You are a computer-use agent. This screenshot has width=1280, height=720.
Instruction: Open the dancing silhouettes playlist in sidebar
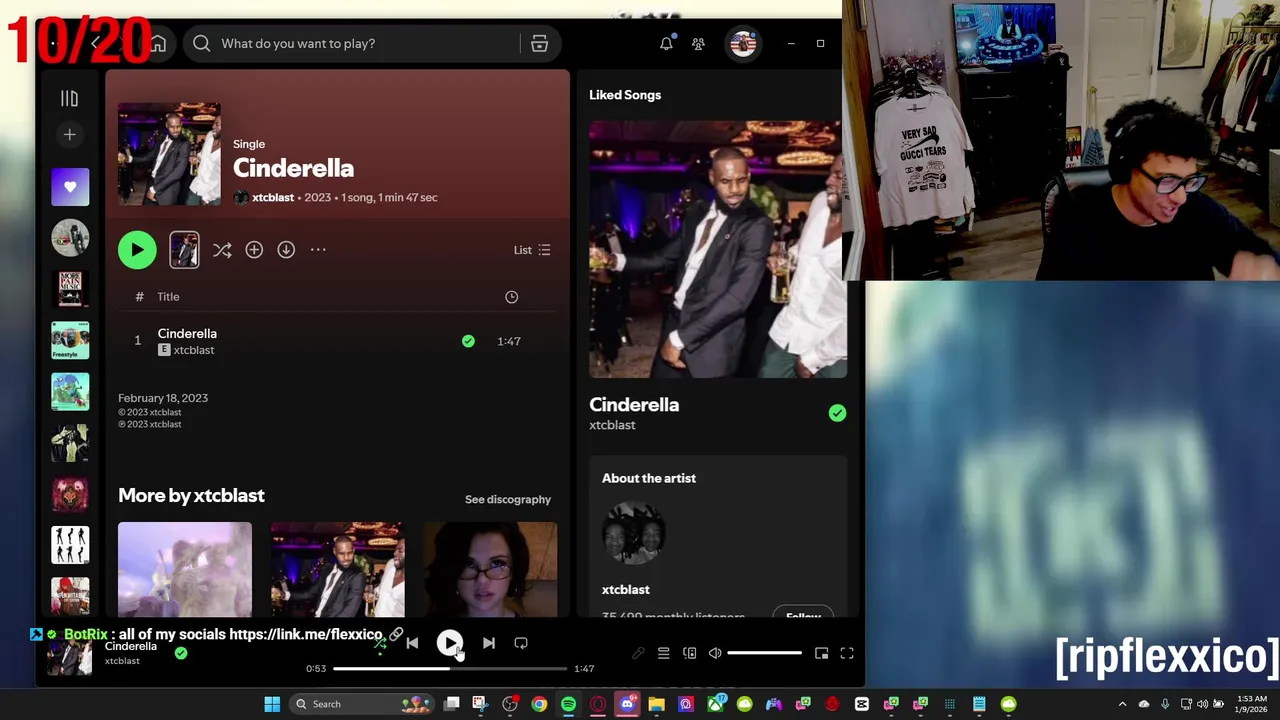point(70,545)
